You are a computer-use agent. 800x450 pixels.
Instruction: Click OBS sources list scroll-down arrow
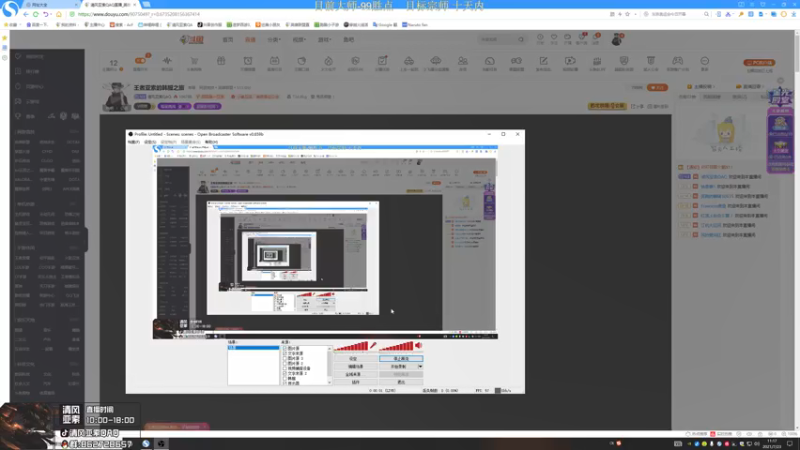pyautogui.click(x=330, y=382)
